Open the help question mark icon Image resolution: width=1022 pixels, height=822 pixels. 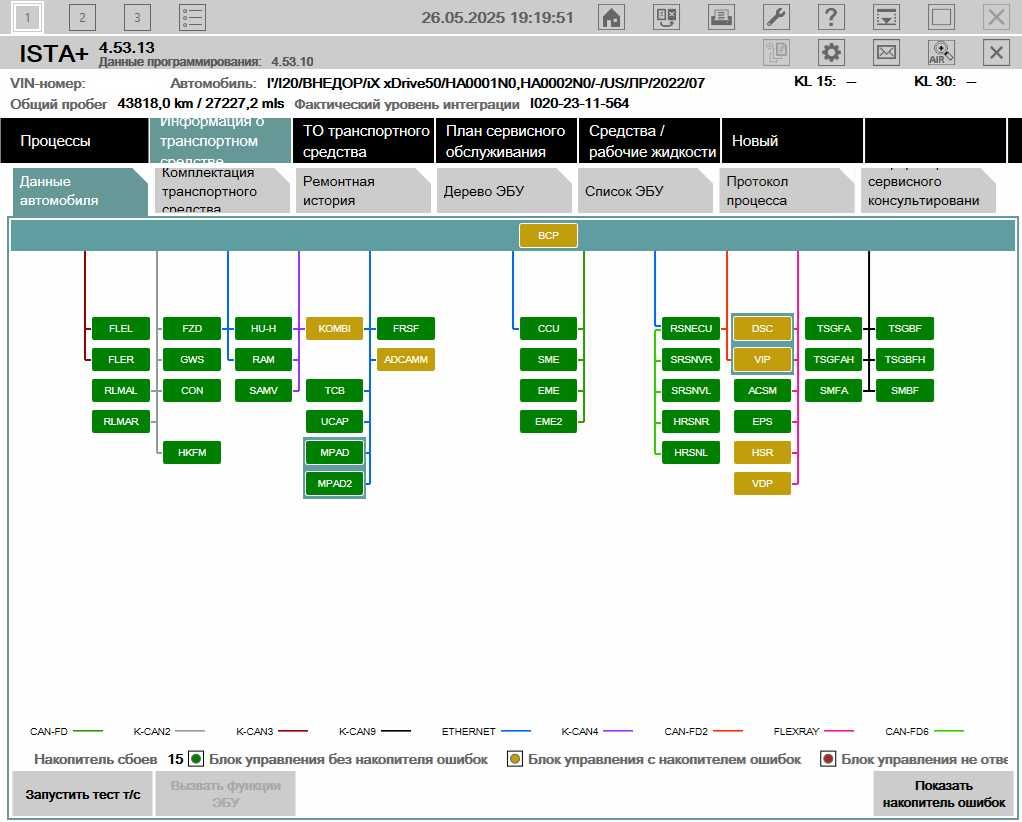click(x=831, y=17)
